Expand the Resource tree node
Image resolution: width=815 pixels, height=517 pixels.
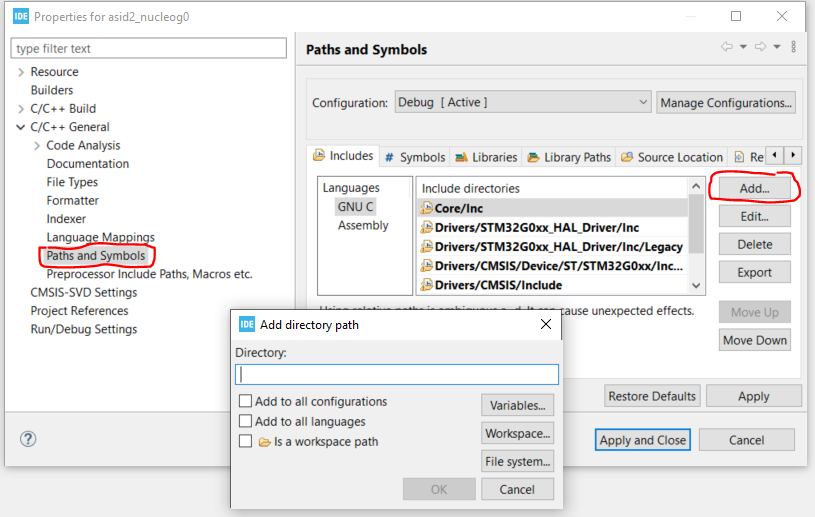[x=21, y=72]
